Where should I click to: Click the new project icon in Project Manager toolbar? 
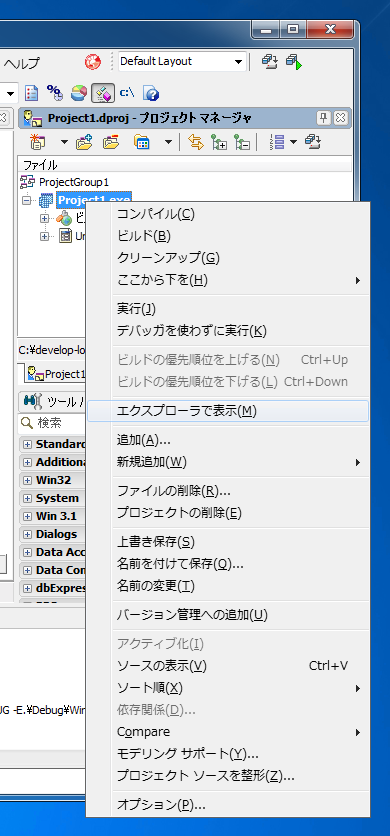(38, 142)
